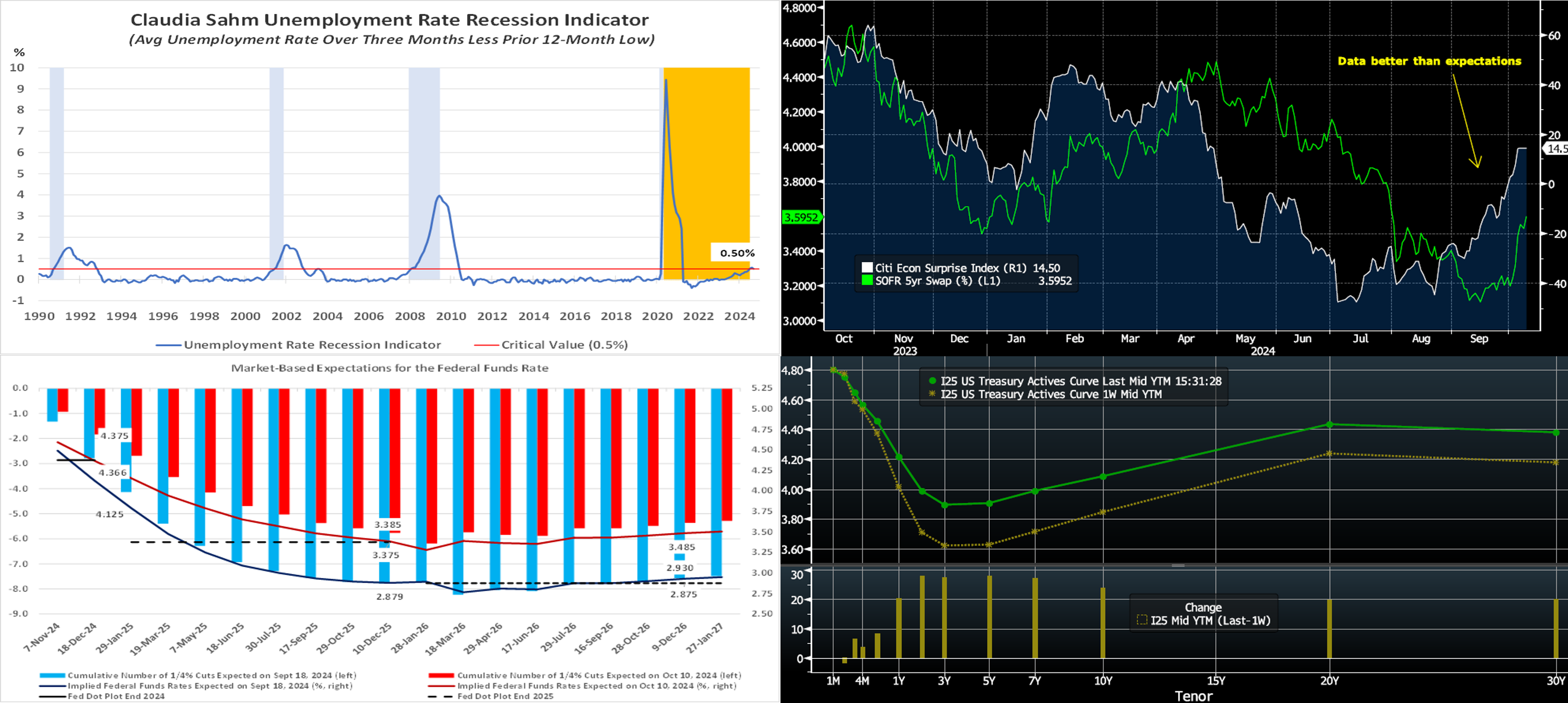Click the green SOFR 5yr Swap legend swatch
The image size is (1568, 703).
[x=867, y=280]
